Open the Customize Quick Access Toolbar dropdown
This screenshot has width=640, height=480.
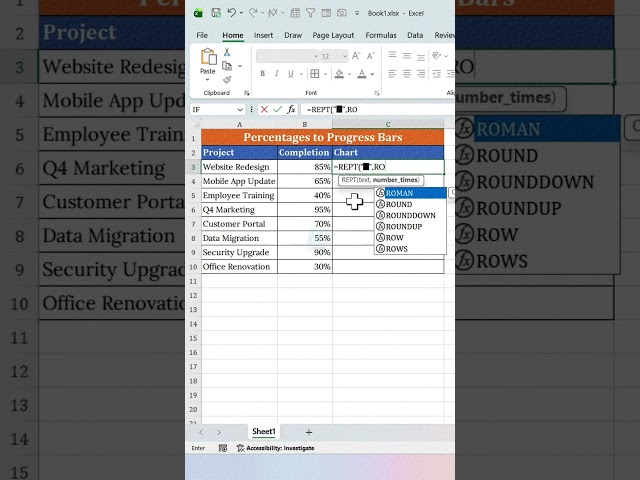point(357,13)
